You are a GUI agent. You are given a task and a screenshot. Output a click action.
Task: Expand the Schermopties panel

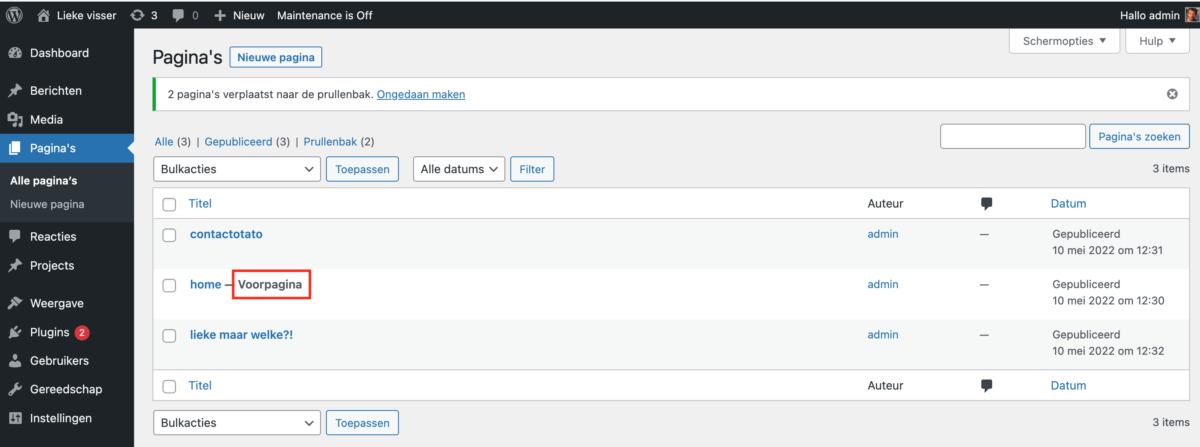(1063, 41)
